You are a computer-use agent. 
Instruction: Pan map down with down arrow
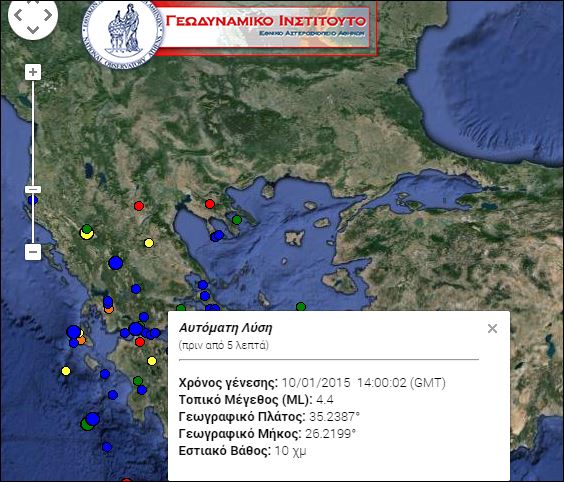tap(33, 30)
